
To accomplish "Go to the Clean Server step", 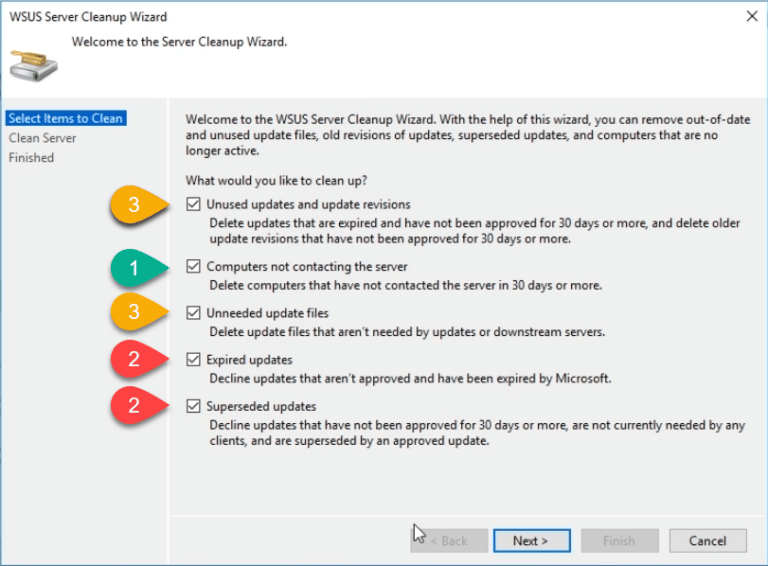I will pos(43,138).
